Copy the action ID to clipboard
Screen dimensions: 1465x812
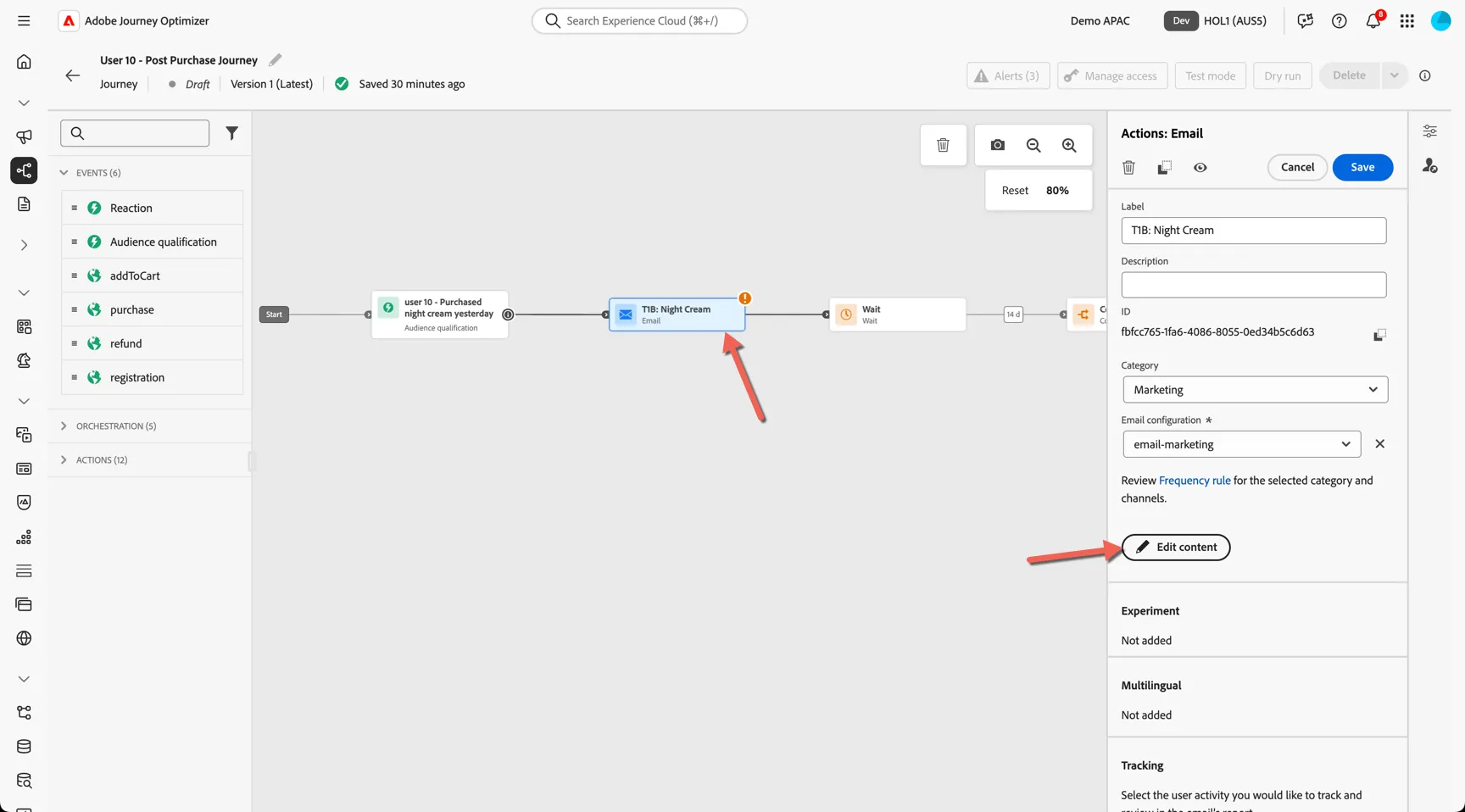pyautogui.click(x=1379, y=335)
